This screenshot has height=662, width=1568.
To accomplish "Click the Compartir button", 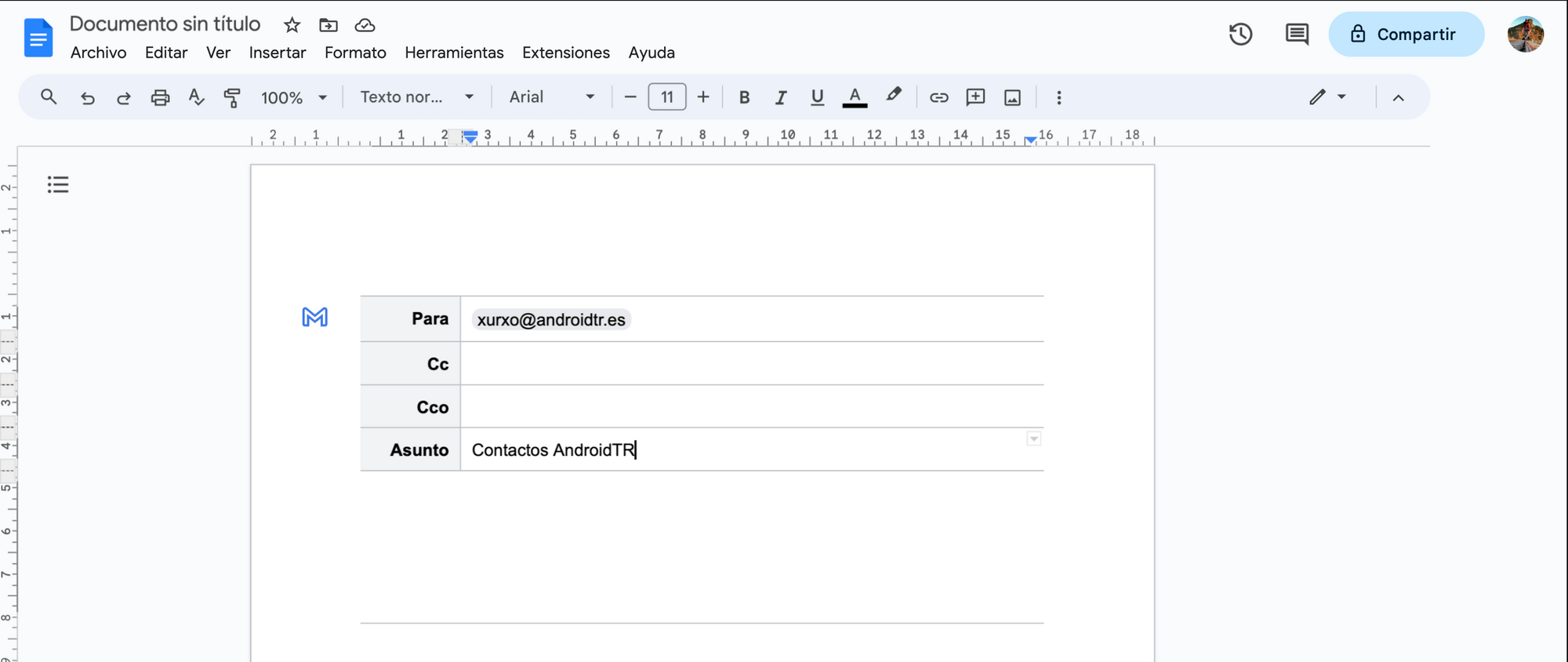I will click(x=1406, y=34).
